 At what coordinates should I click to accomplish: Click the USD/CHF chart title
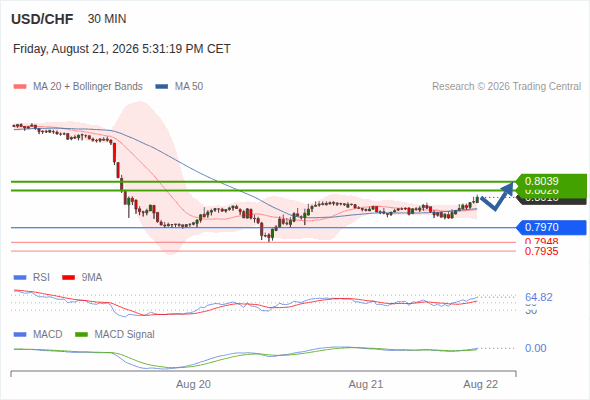[42, 19]
